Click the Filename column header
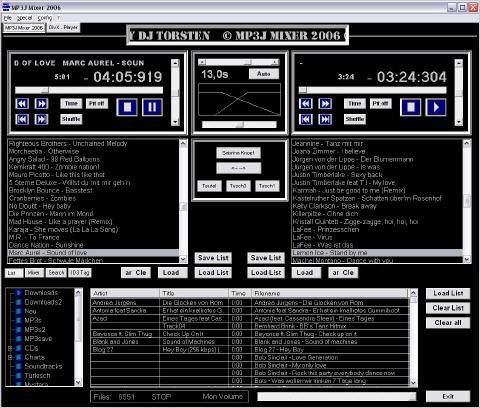Image resolution: width=480 pixels, height=408 pixels. point(330,293)
